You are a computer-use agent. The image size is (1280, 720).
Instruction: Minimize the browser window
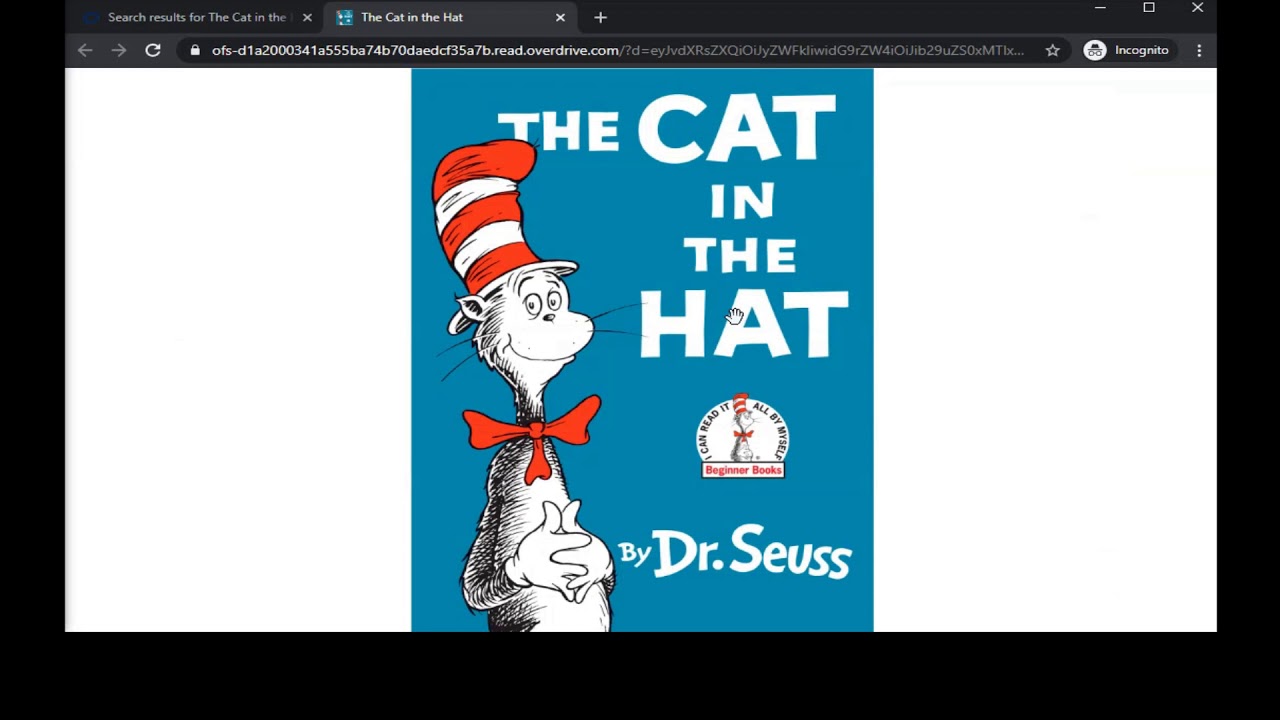[x=1100, y=8]
